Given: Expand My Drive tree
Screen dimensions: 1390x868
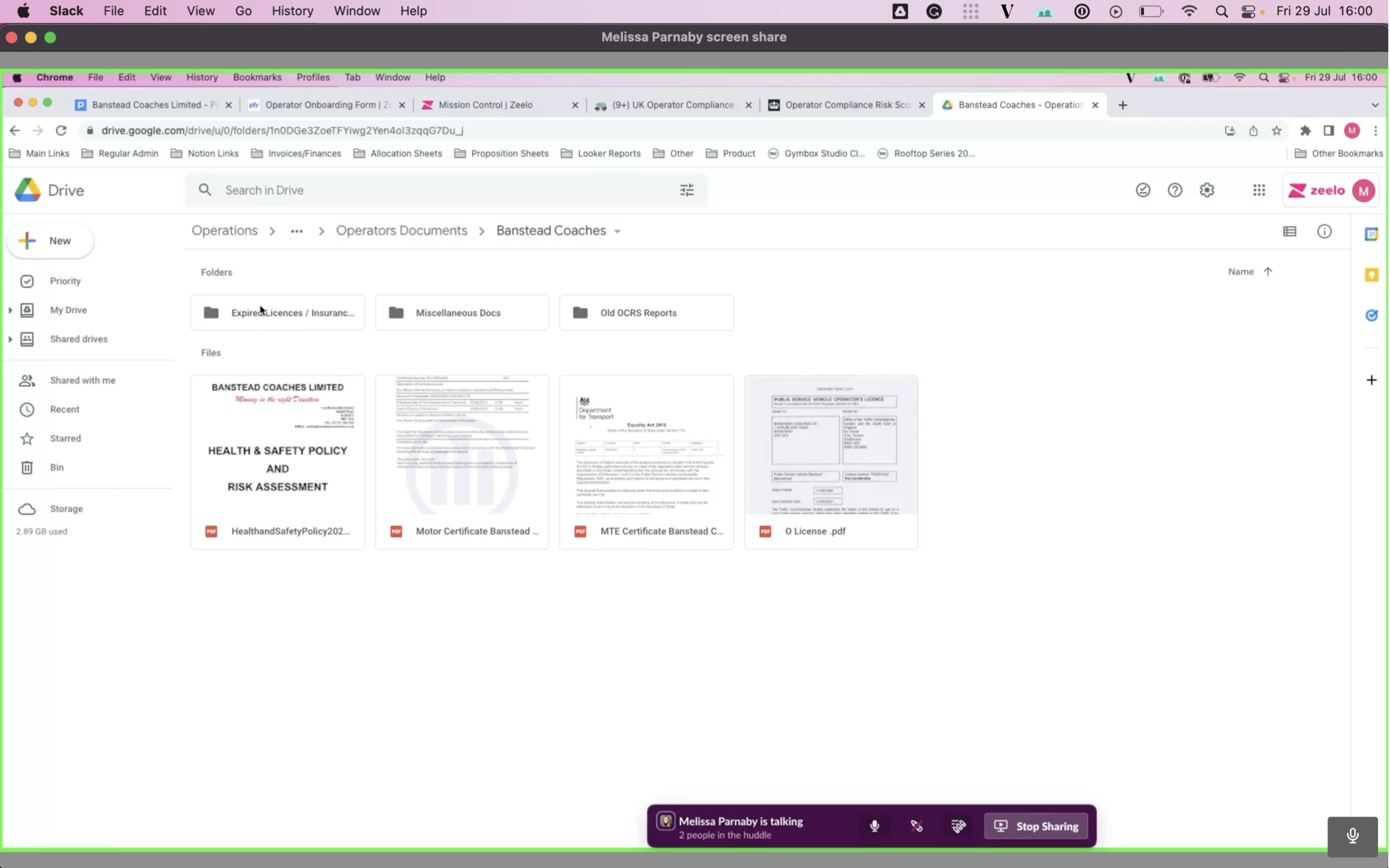Looking at the screenshot, I should pos(10,310).
